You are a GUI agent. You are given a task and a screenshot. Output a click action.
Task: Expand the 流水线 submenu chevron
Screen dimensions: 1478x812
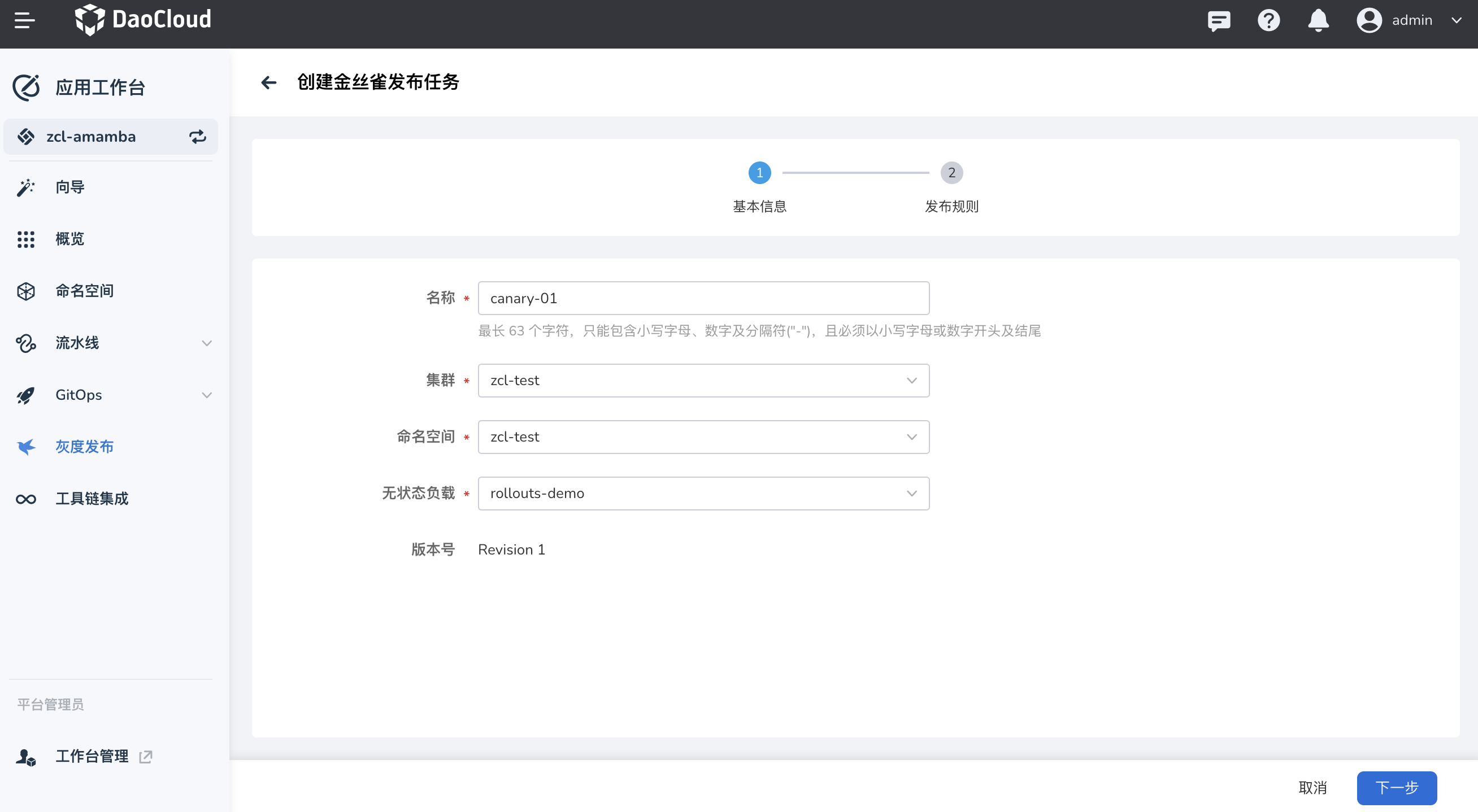(x=207, y=343)
